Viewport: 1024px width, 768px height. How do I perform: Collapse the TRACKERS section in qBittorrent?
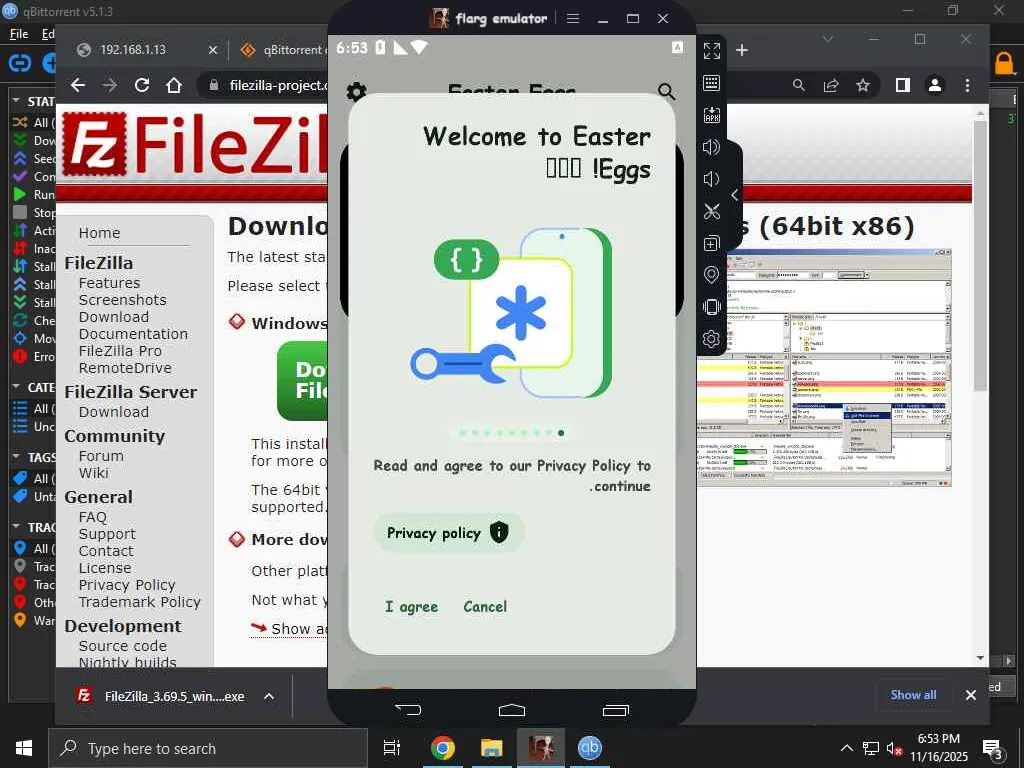point(16,526)
